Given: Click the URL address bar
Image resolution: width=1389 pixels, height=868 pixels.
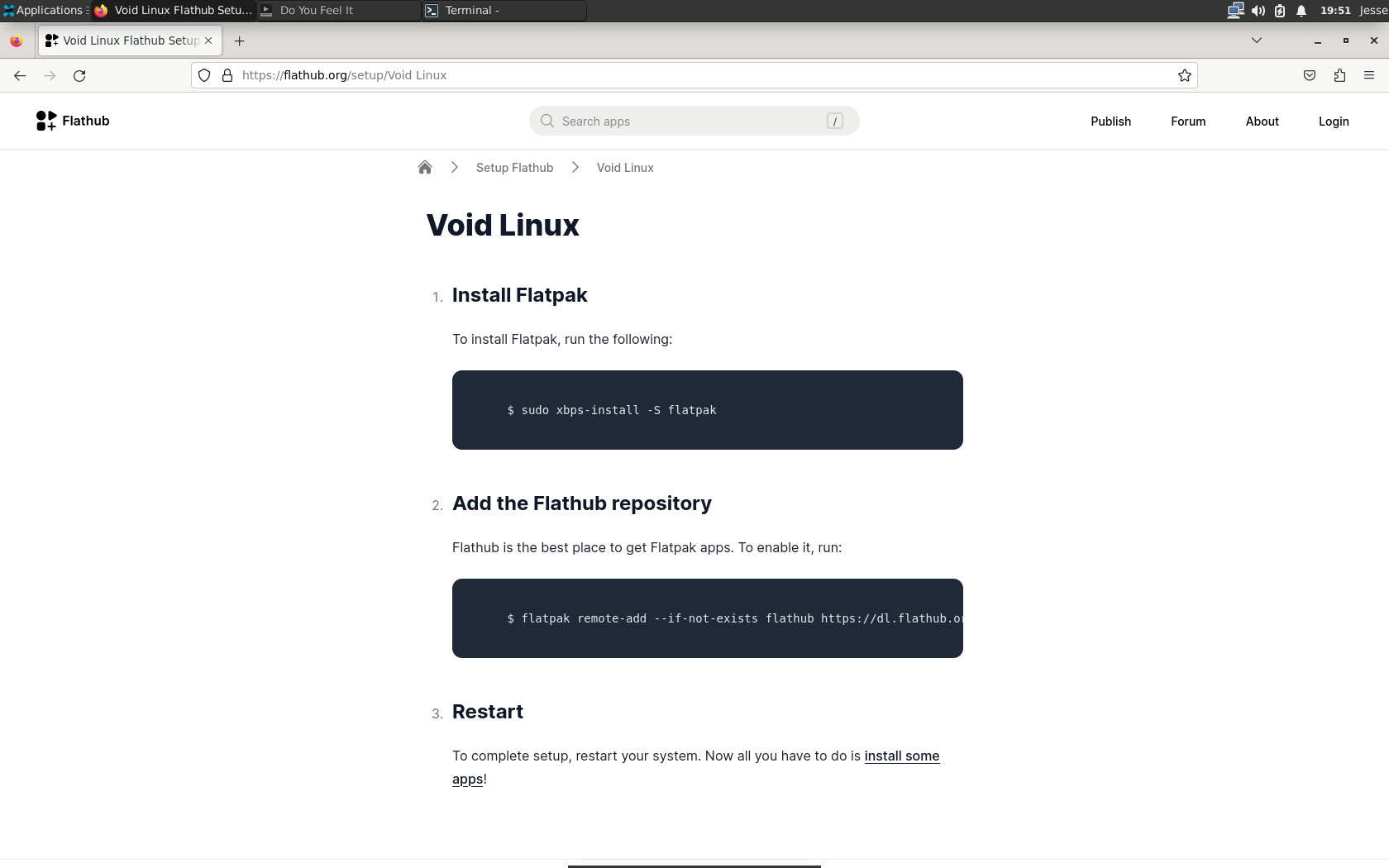Looking at the screenshot, I should [694, 75].
